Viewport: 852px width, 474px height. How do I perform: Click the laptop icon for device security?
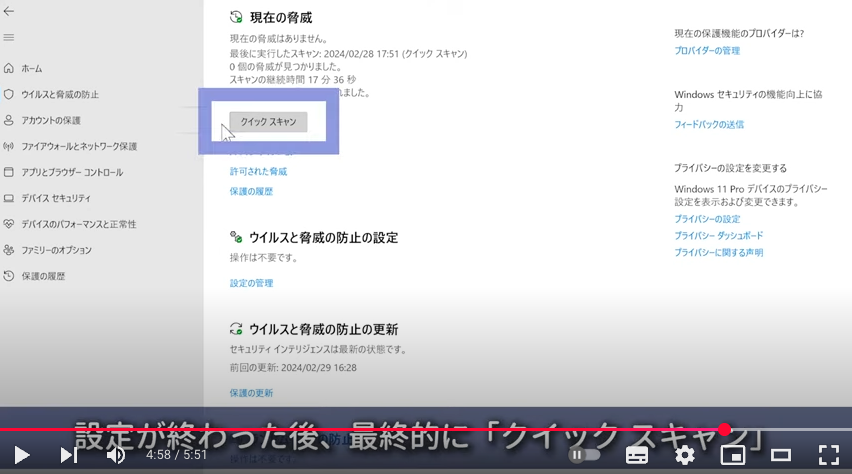pyautogui.click(x=9, y=198)
